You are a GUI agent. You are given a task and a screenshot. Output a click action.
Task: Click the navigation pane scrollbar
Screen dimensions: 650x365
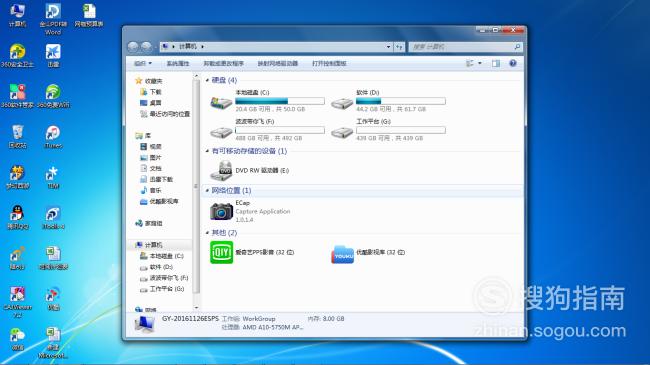tap(196, 187)
